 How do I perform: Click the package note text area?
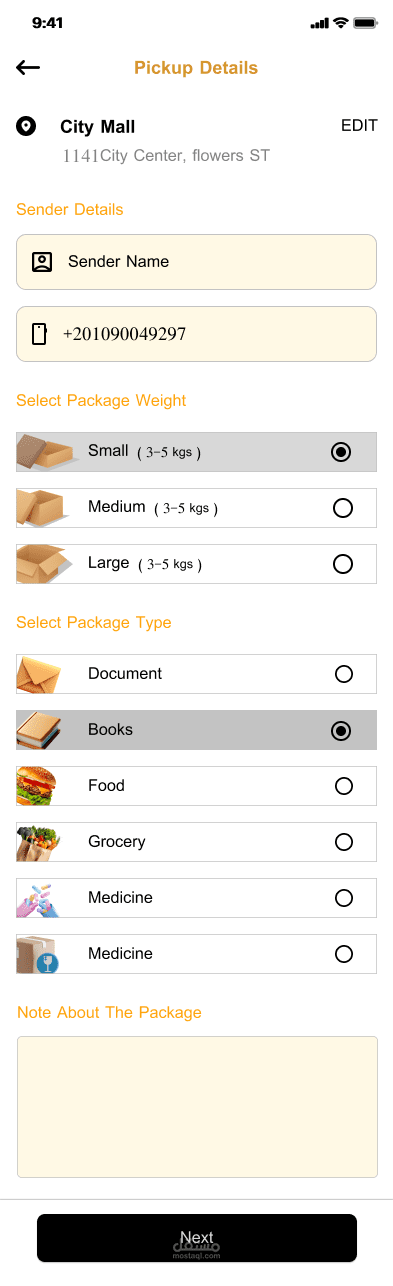197,1107
